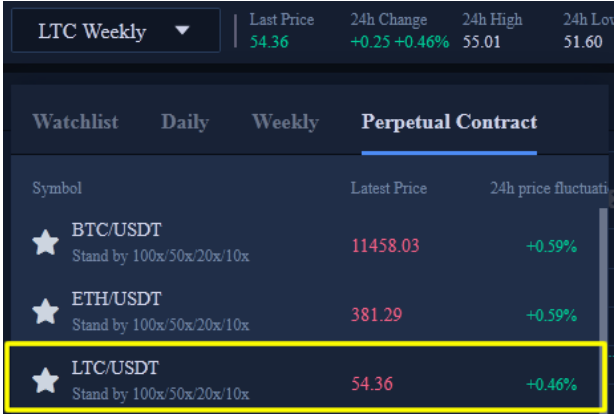Switch to the Daily tab
Viewport: 616px width, 420px height.
(185, 122)
